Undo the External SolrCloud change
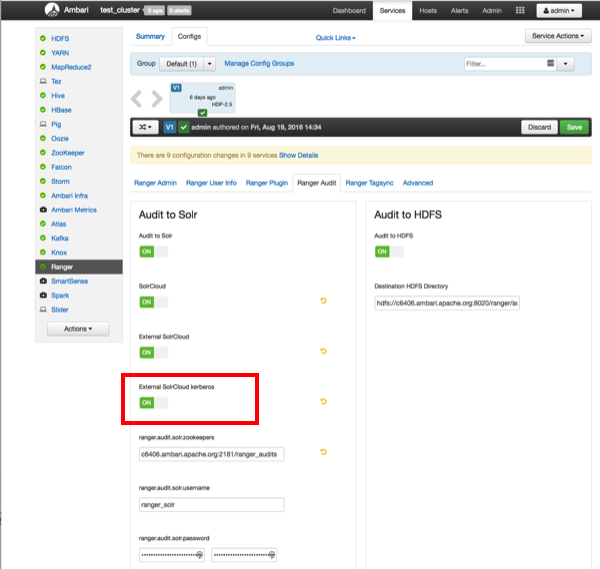 point(323,351)
